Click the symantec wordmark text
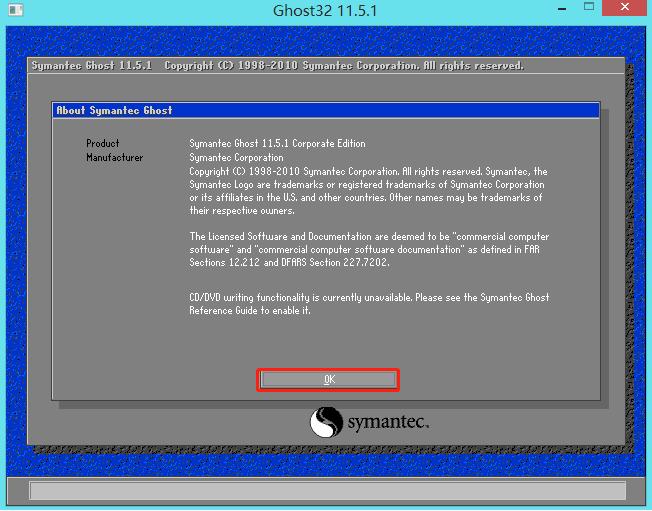This screenshot has width=652, height=511. (388, 423)
